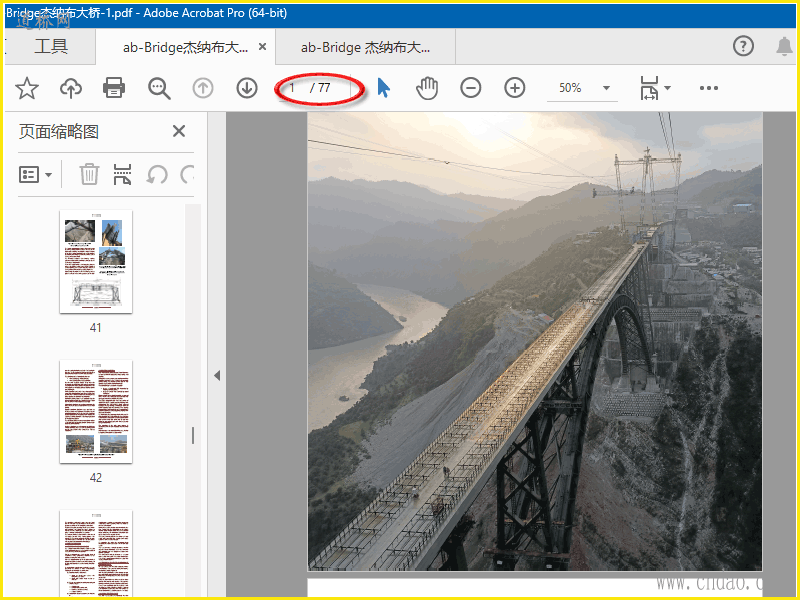Select the thumbnail below page 42
800x600 pixels.
(96, 553)
